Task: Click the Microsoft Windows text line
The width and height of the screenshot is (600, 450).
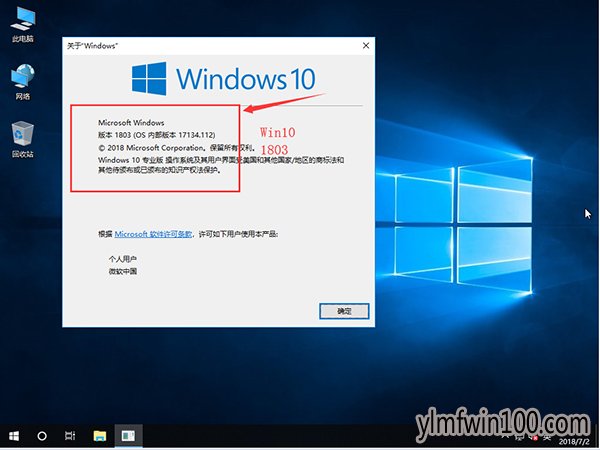Action: [x=131, y=122]
